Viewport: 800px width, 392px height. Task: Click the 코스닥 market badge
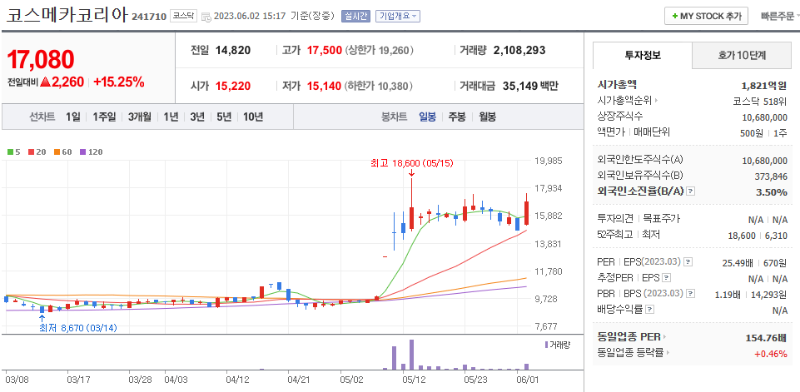[x=183, y=16]
